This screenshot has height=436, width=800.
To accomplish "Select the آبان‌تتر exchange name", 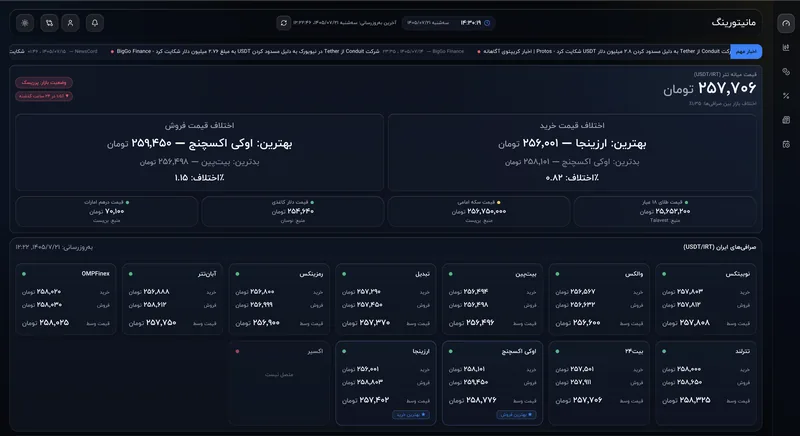I will (x=207, y=274).
